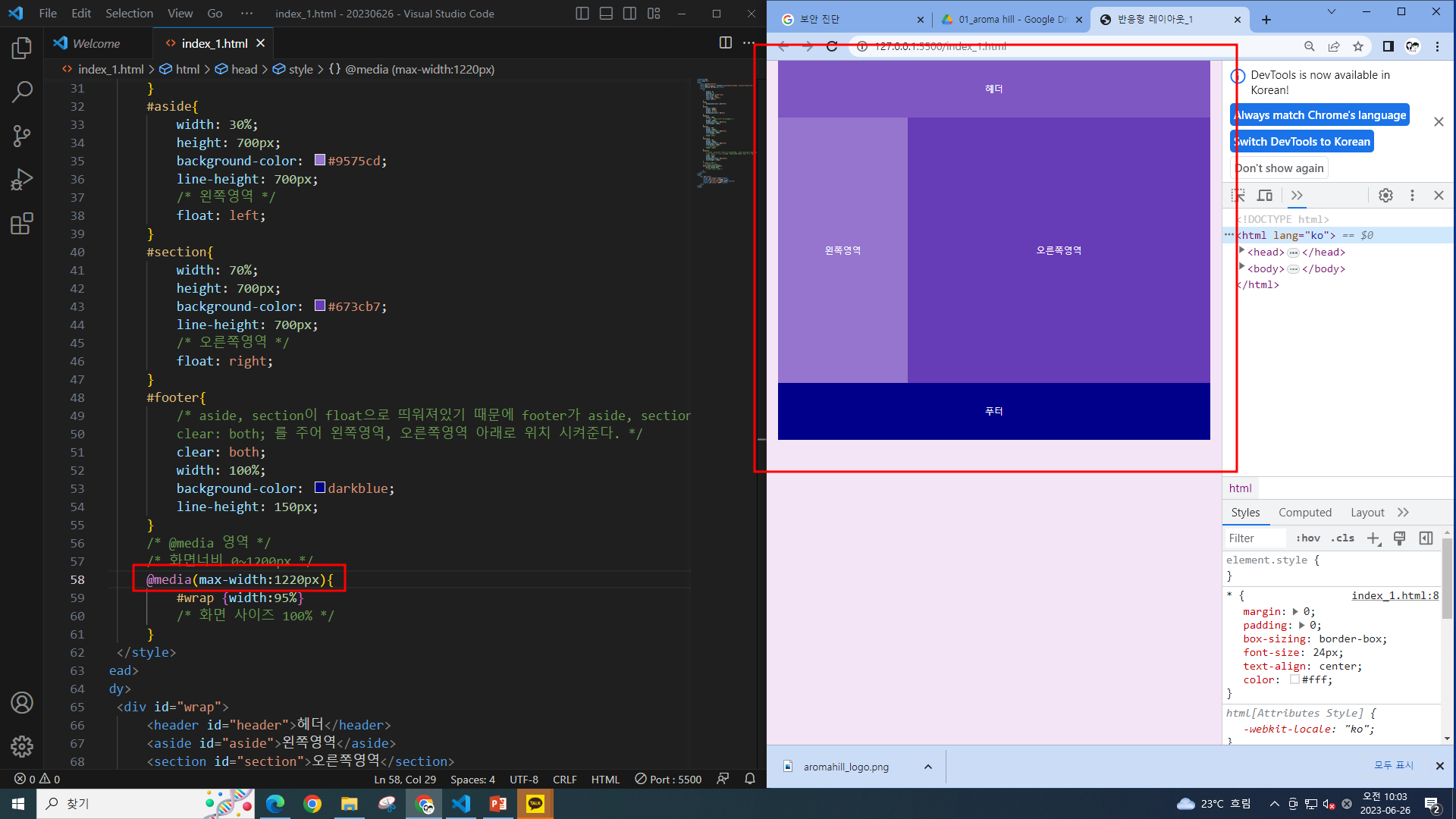Click the #9575cd color swatch
This screenshot has width=1456, height=819.
click(x=320, y=161)
